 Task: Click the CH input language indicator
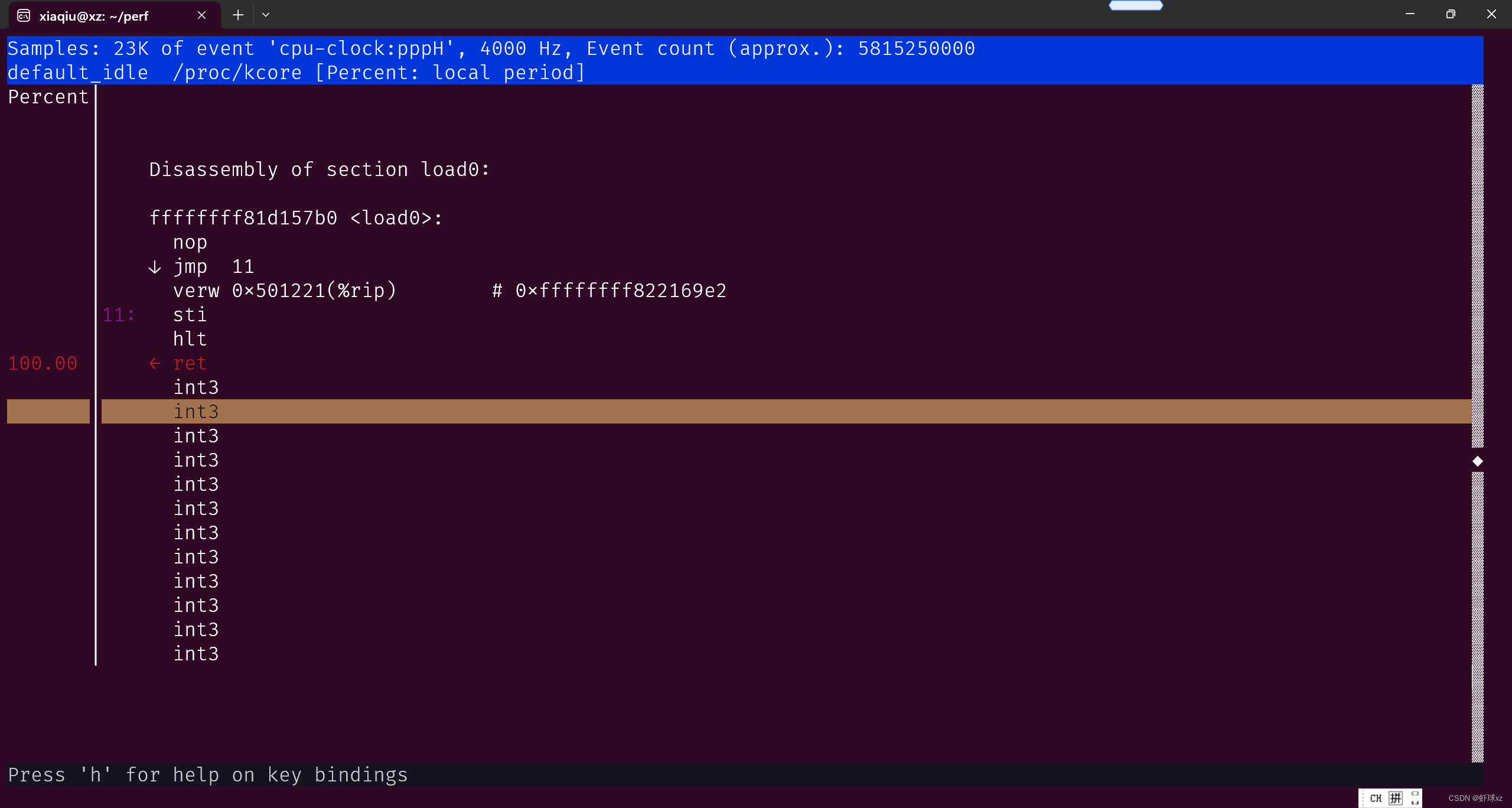pos(1376,799)
